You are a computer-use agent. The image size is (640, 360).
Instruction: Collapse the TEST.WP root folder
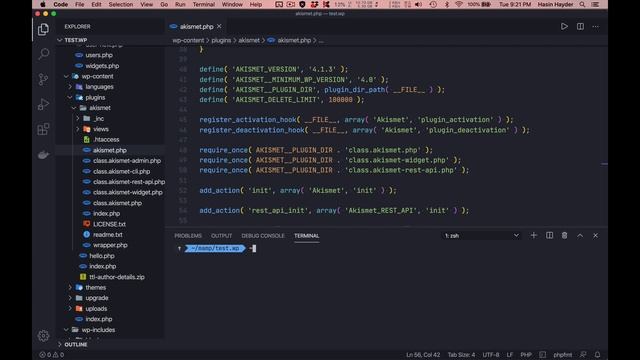60,40
